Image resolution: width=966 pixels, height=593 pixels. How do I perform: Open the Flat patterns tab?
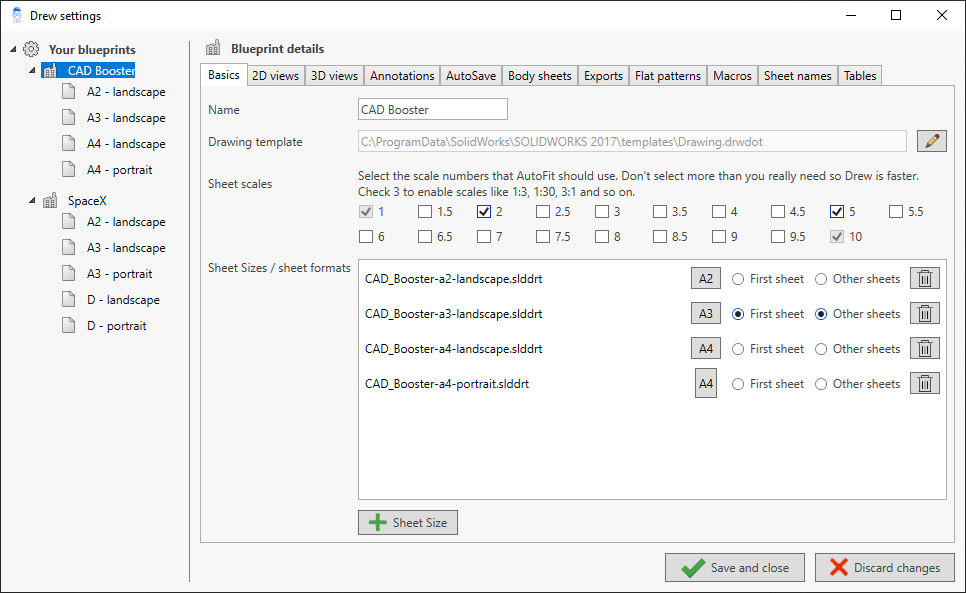tap(667, 76)
